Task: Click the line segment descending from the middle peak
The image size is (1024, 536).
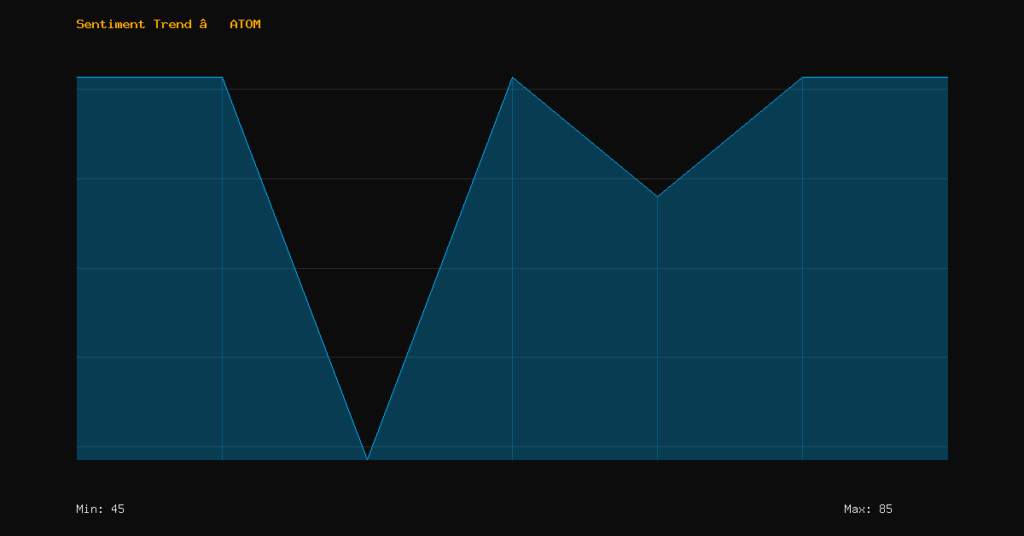Action: pos(585,137)
